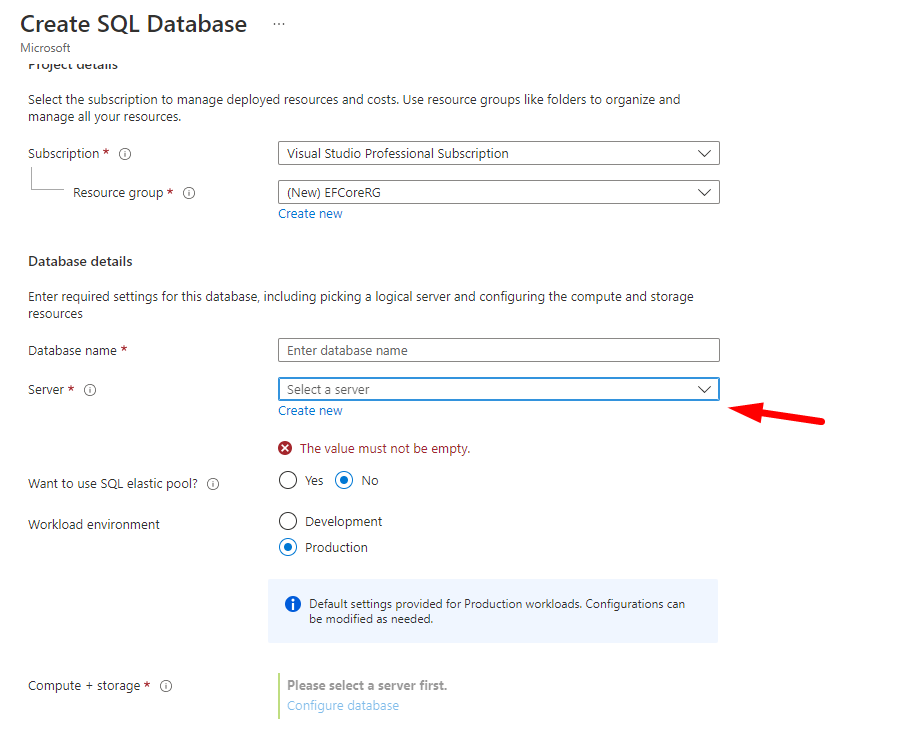This screenshot has width=910, height=737.
Task: Click the info icon next to Subscription
Action: click(125, 154)
